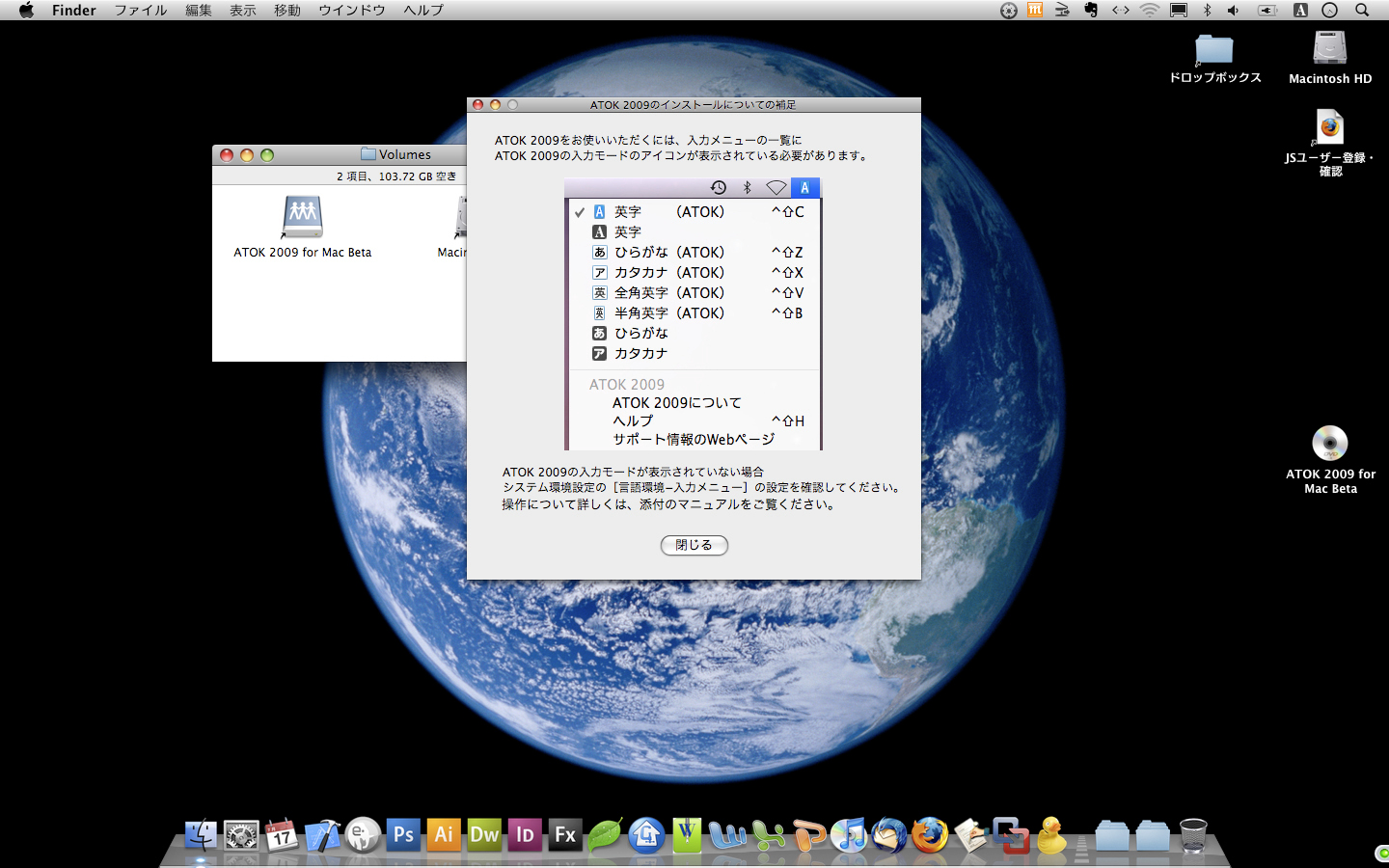
Task: Open iTunes from the Dock
Action: coord(849,835)
